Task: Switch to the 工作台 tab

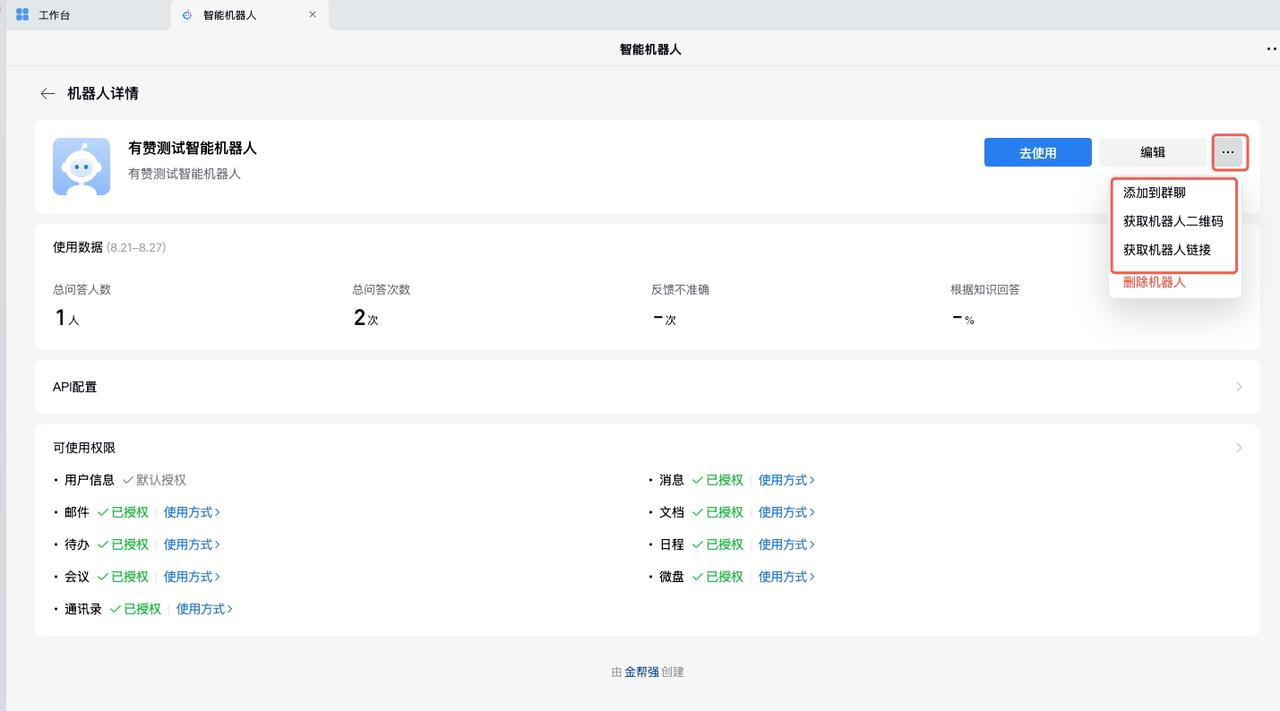Action: point(88,15)
